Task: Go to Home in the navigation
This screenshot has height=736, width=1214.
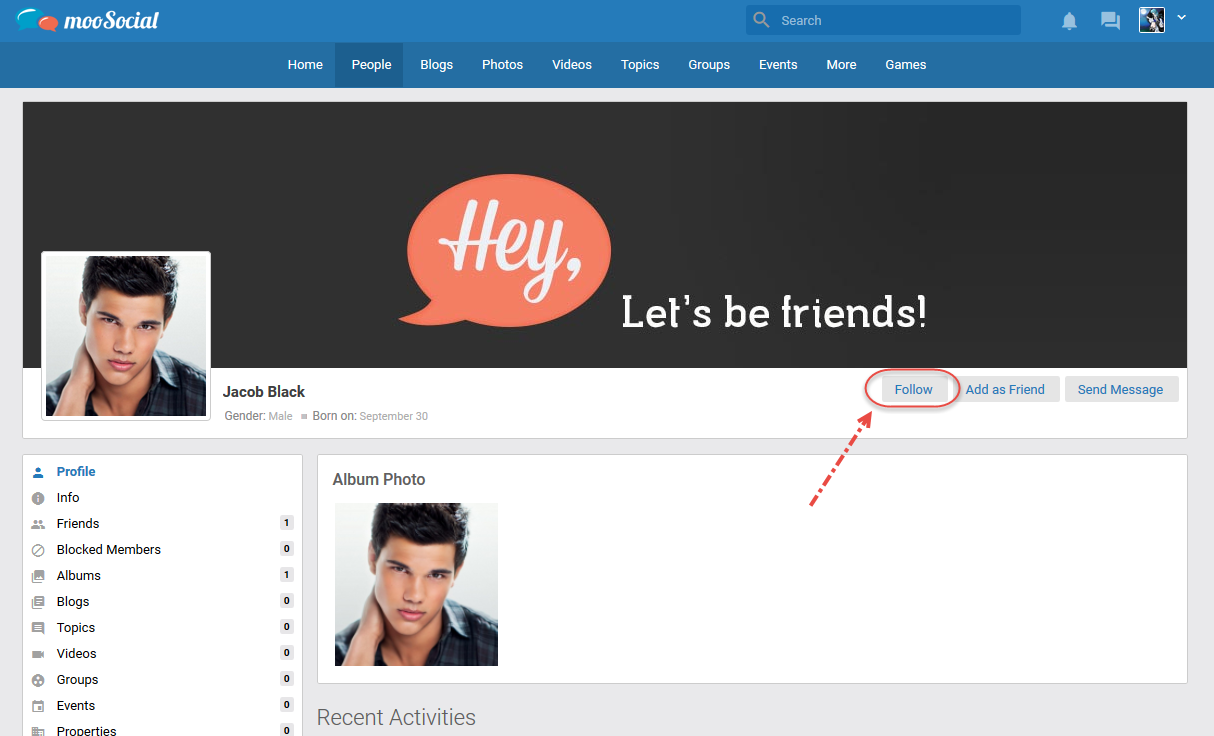Action: tap(305, 65)
